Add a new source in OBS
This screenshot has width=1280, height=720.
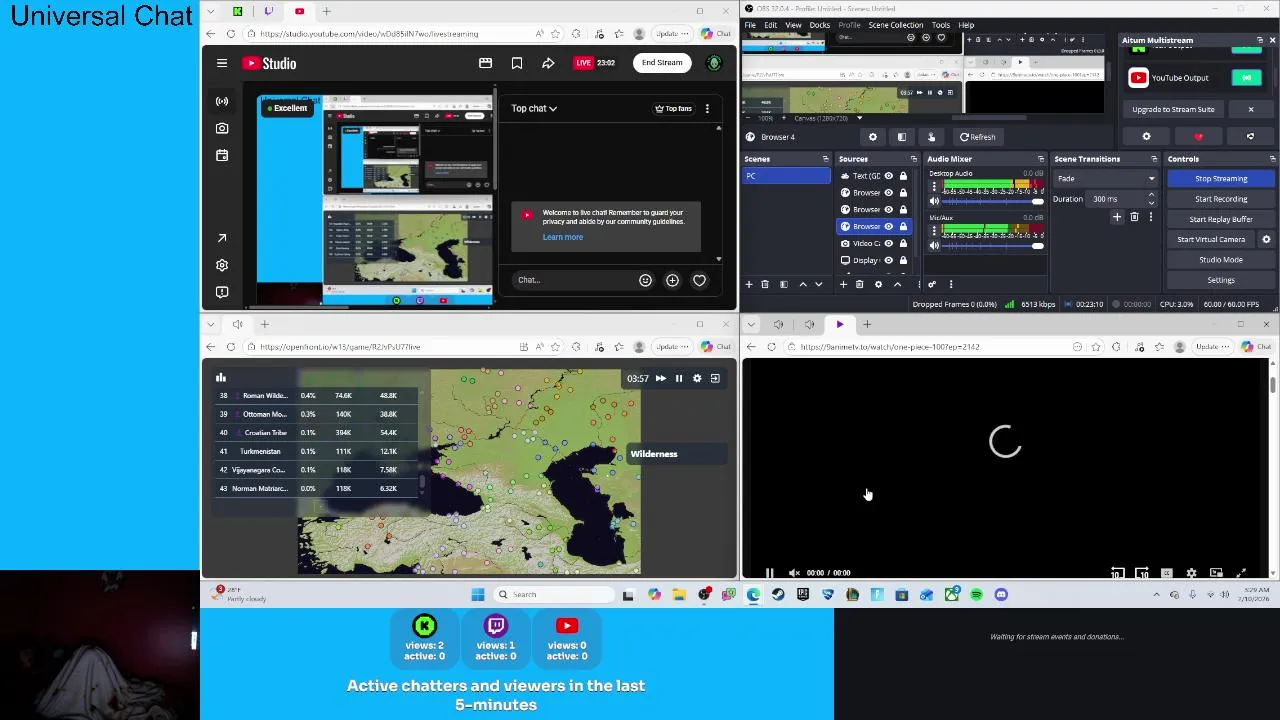(843, 284)
